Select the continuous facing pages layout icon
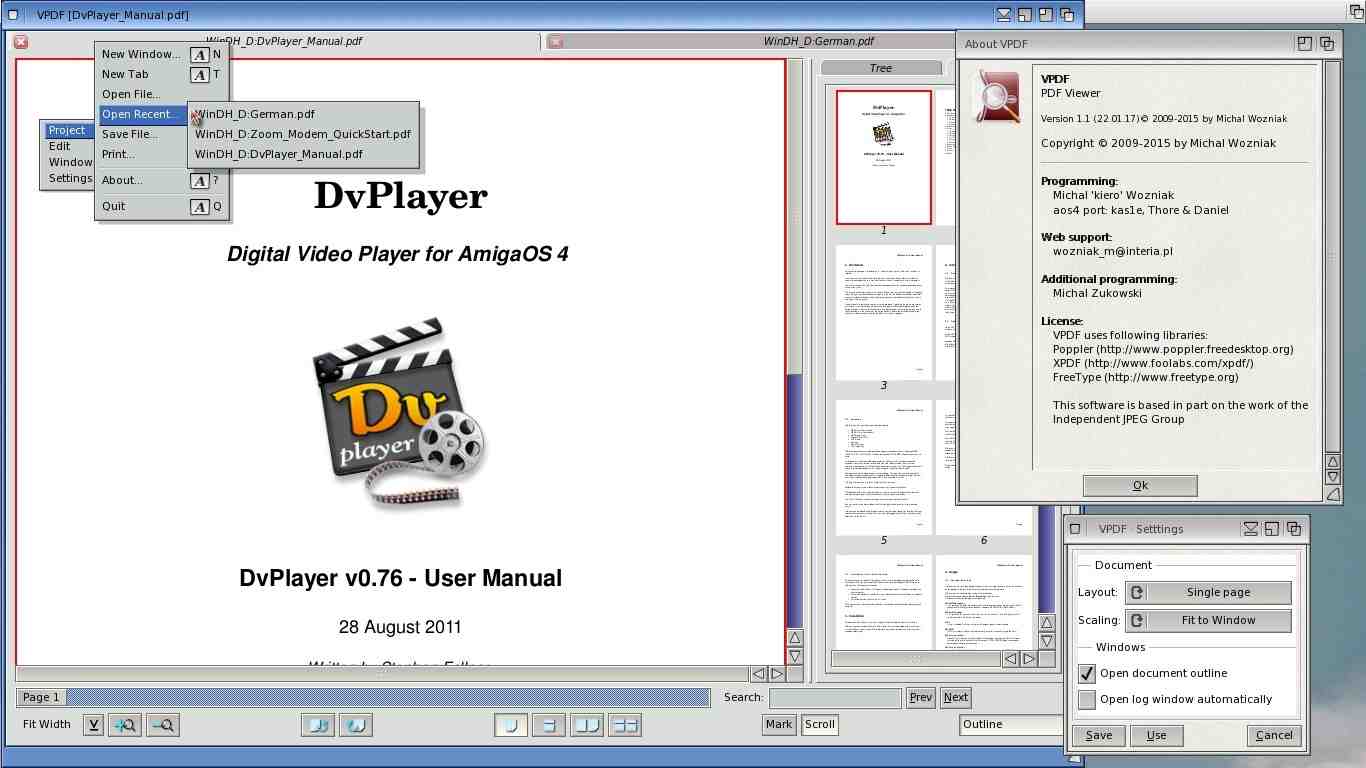1366x768 pixels. point(625,725)
